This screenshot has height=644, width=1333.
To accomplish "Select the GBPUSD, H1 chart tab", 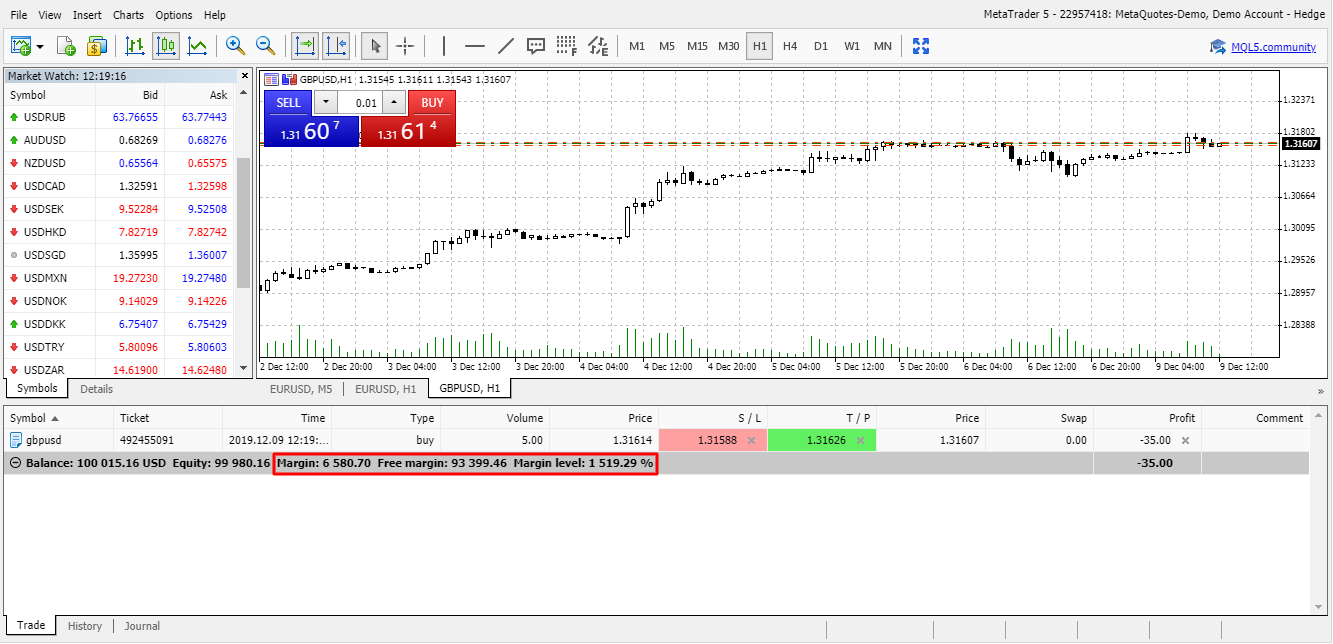I will [x=470, y=388].
